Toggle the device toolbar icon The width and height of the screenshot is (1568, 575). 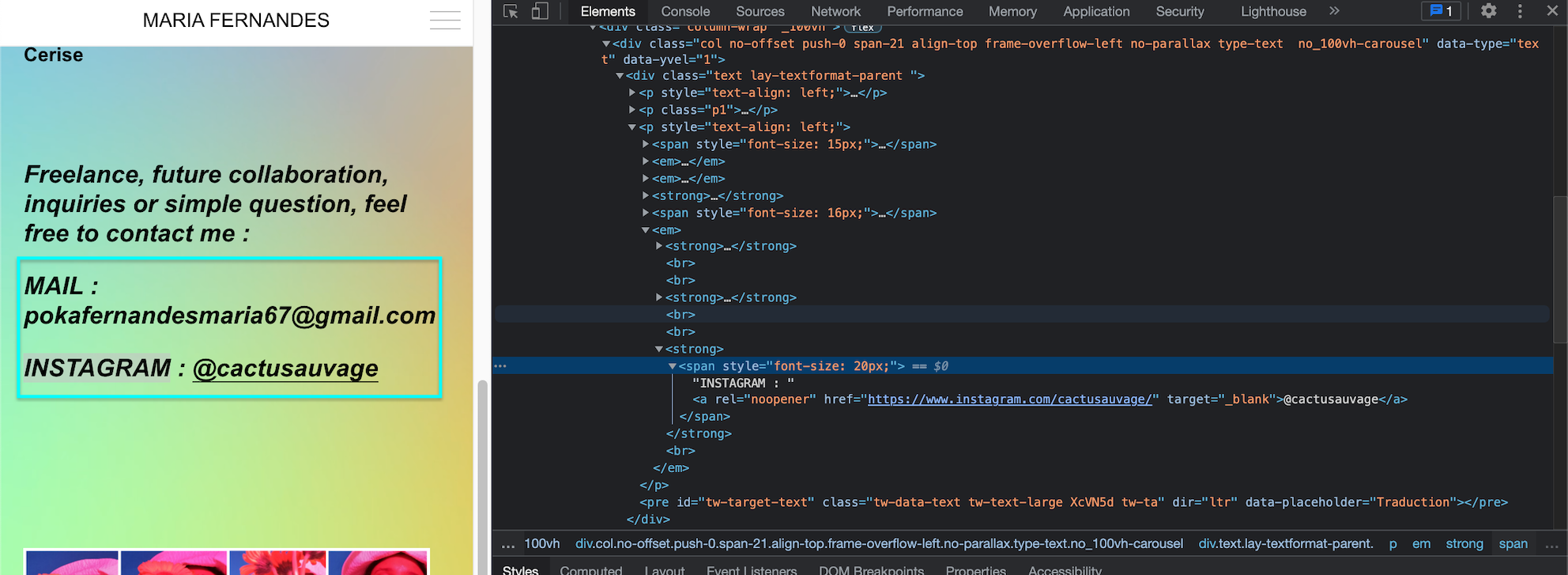tap(540, 11)
